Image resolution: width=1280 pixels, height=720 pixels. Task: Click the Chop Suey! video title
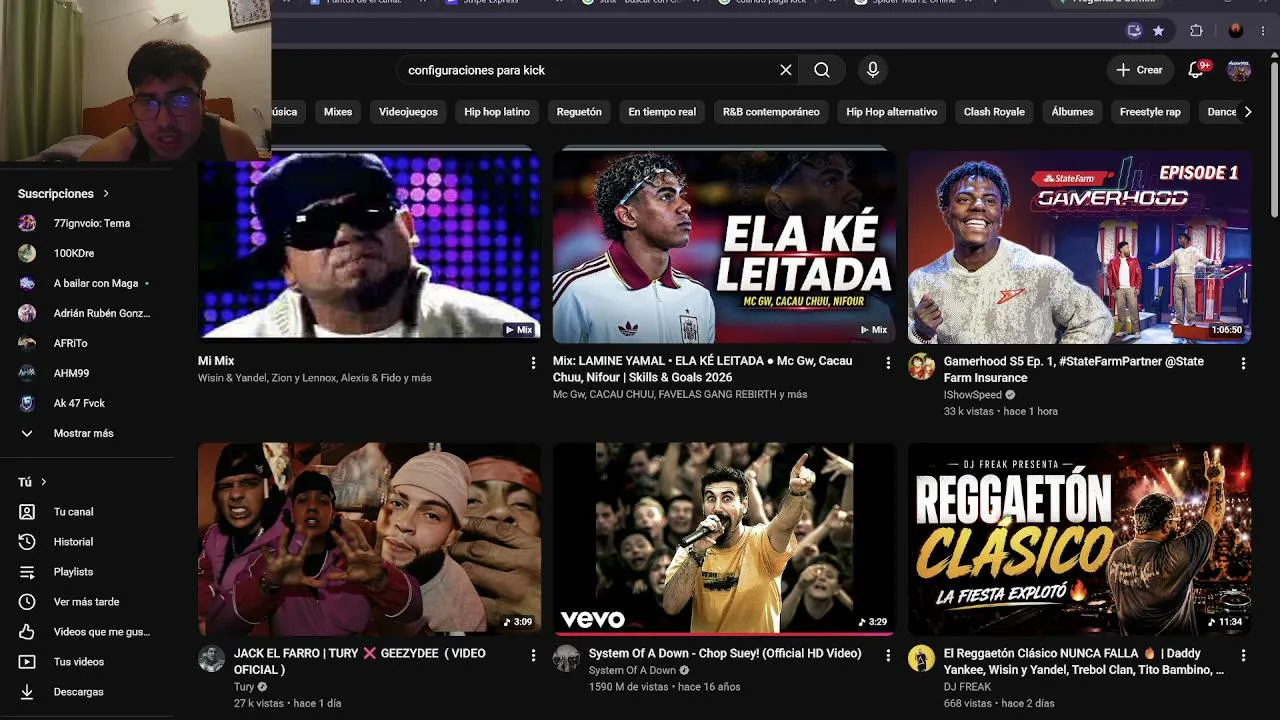tap(725, 653)
